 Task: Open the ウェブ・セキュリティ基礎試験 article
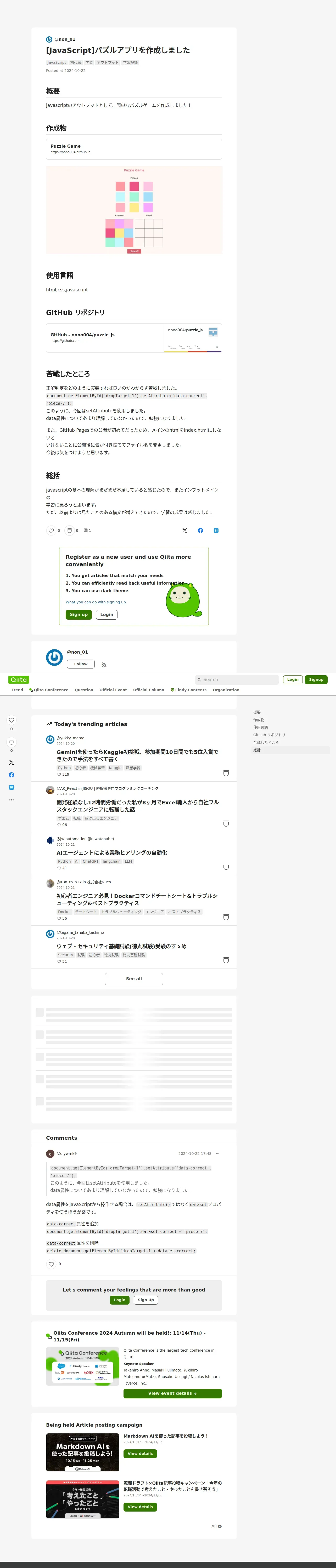pos(121,947)
